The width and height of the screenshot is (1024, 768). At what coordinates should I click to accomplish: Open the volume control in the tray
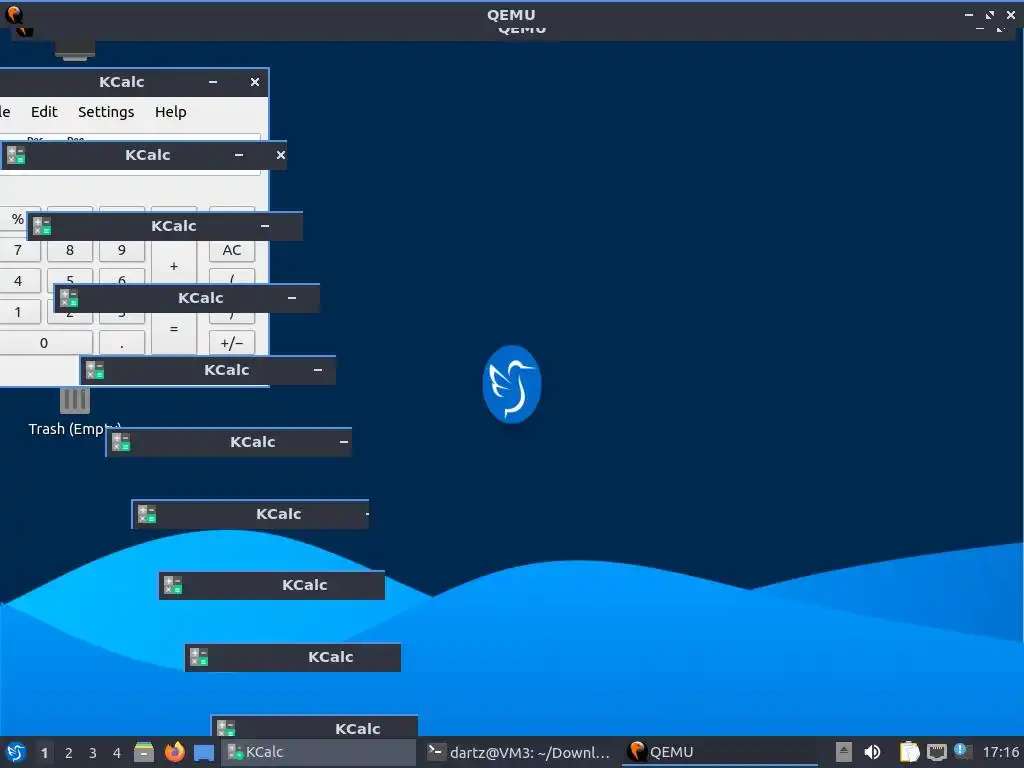(x=872, y=752)
